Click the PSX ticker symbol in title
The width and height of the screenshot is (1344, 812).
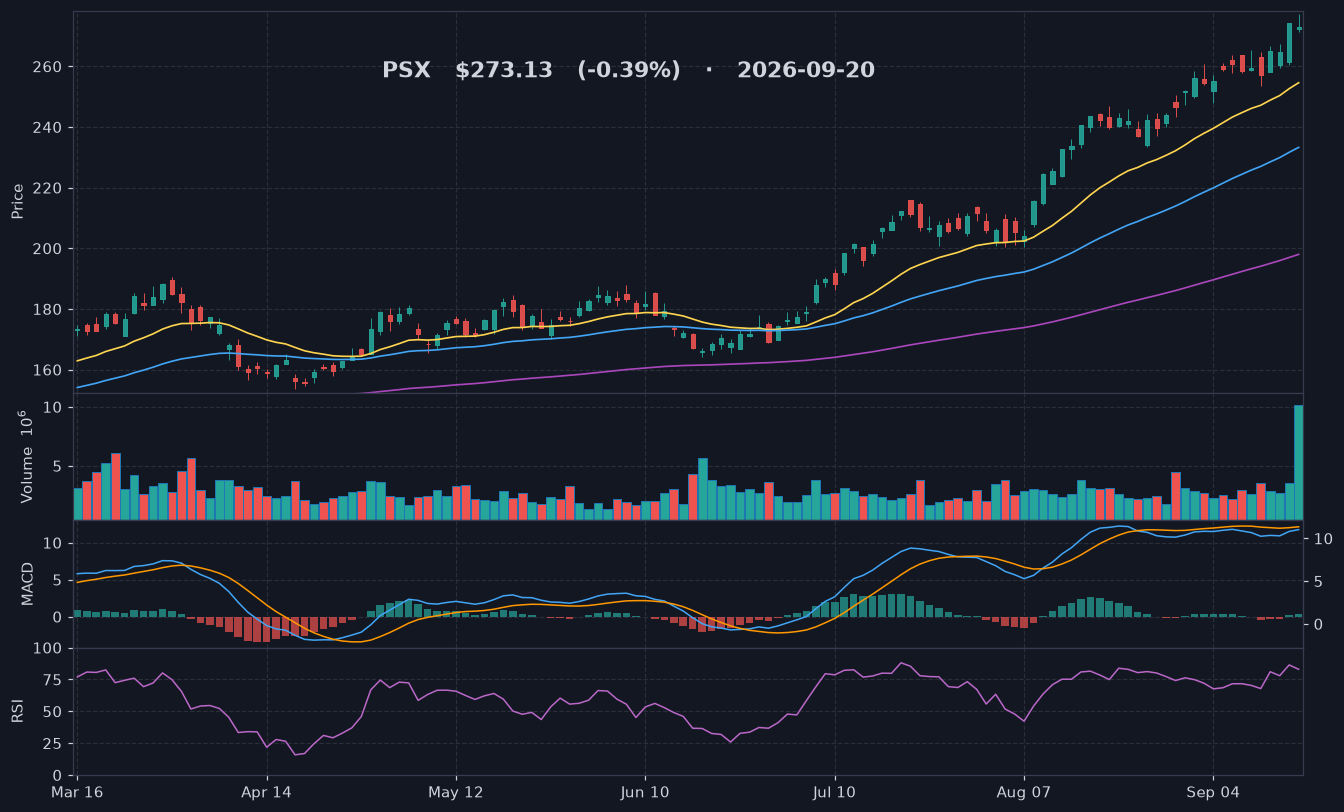(406, 70)
